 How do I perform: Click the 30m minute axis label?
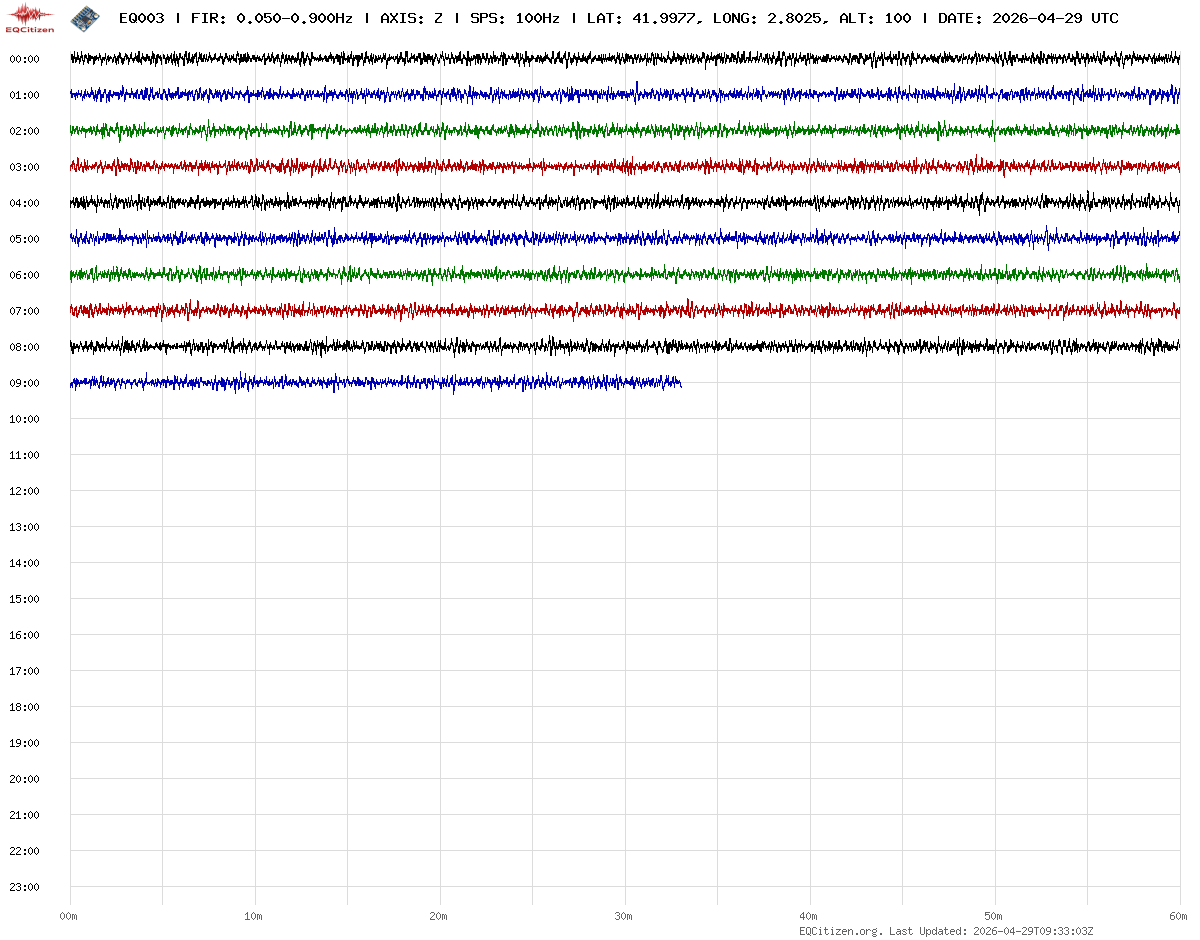coord(623,916)
